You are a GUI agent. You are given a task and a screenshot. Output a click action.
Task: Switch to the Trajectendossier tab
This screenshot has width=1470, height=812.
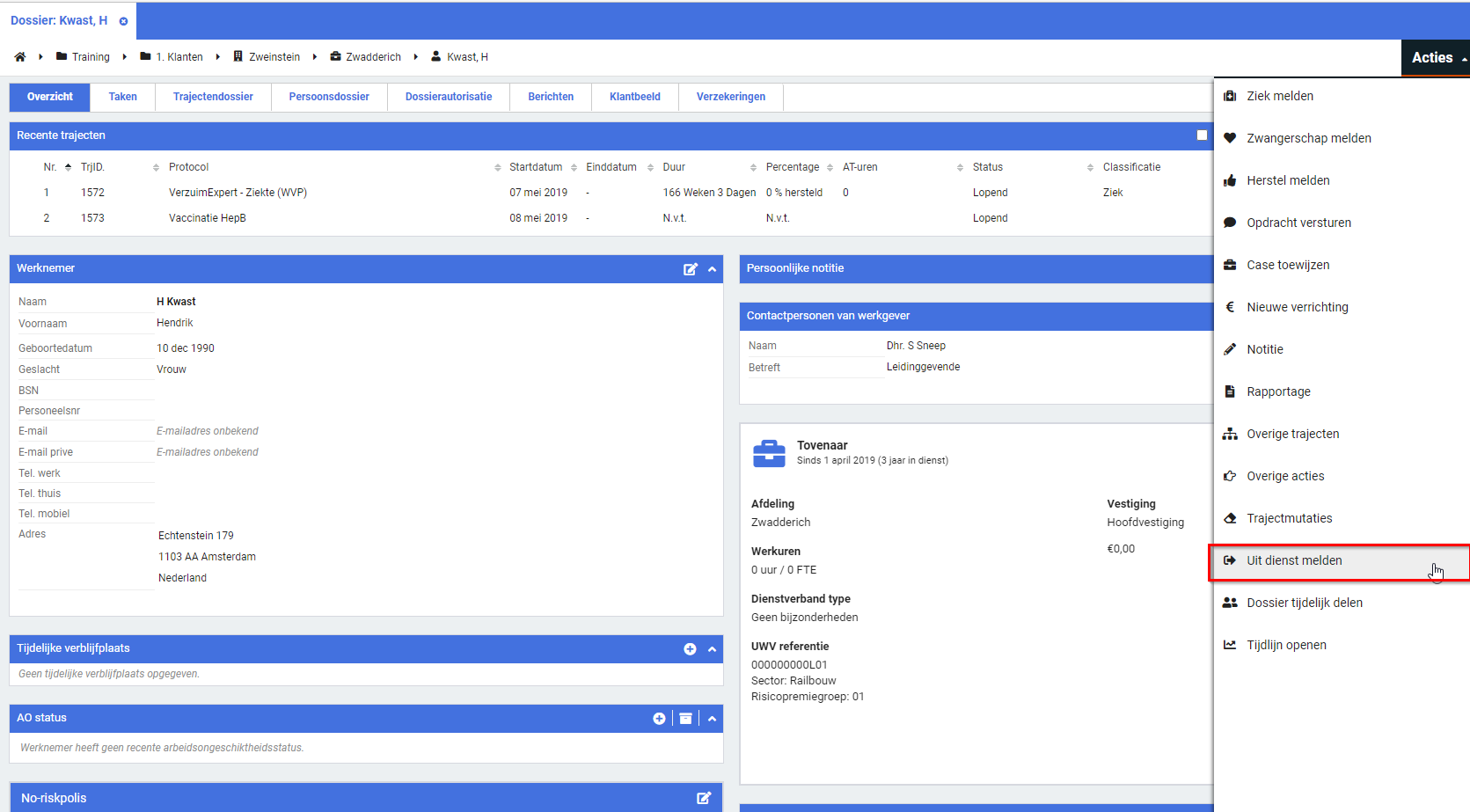213,97
